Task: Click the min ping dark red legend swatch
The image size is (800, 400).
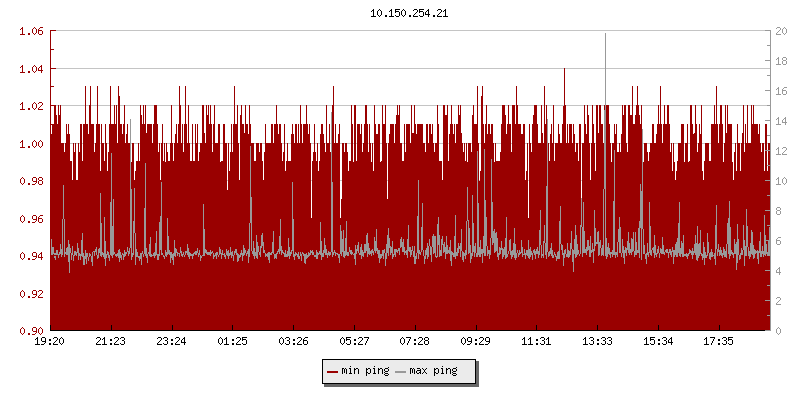Action: [x=333, y=371]
